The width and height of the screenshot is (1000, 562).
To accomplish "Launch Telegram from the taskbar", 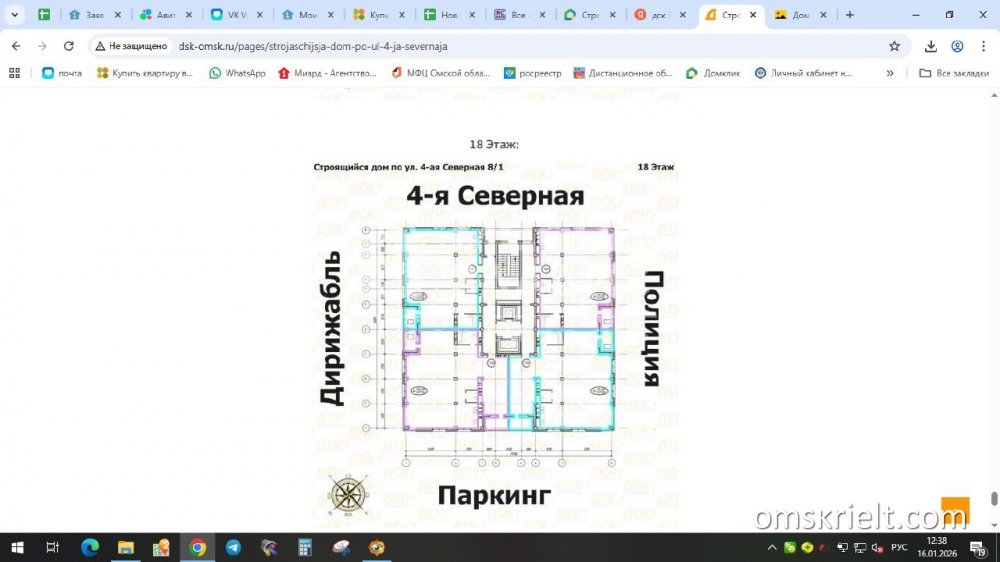I will 233,547.
